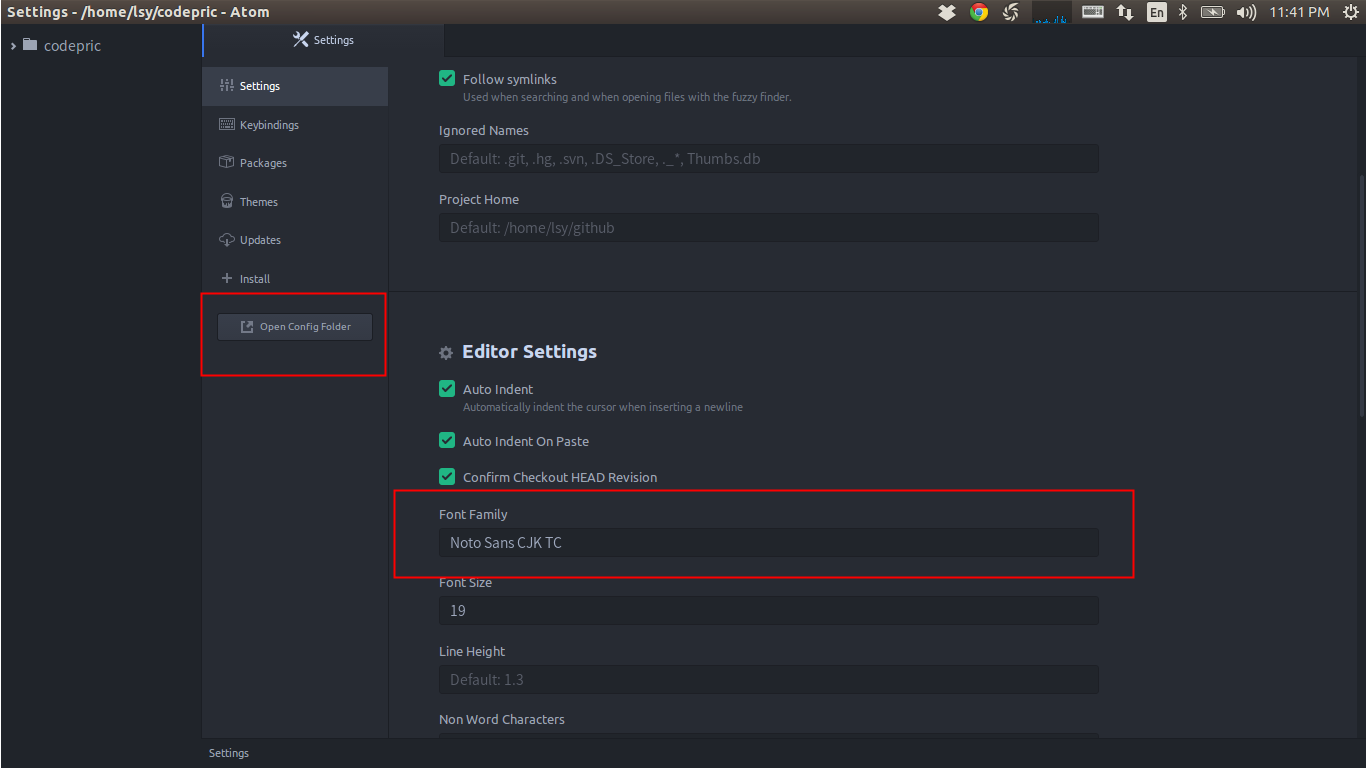Click the Editor Settings heading

pos(529,352)
